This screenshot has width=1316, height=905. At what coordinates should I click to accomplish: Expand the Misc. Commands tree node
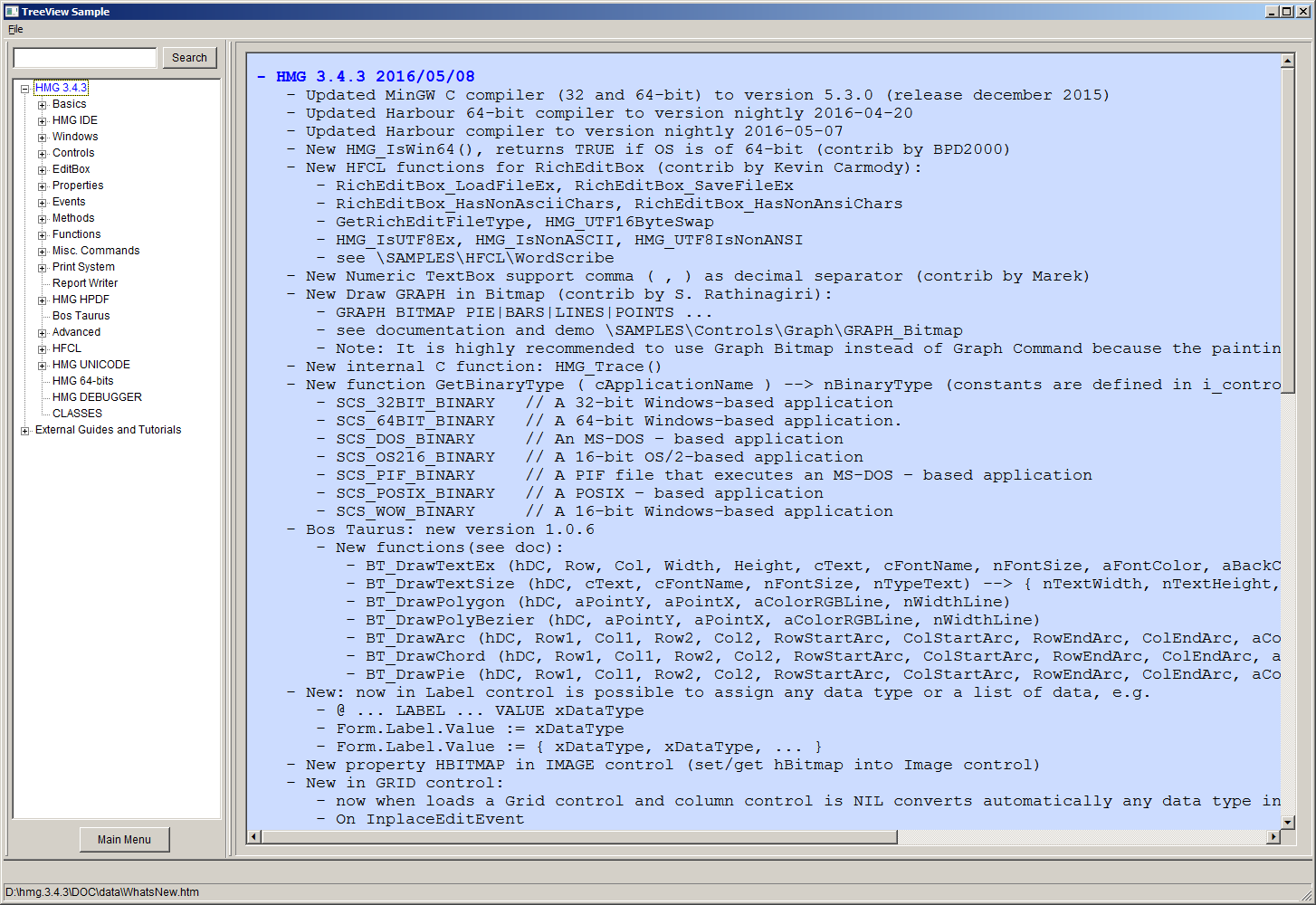[x=43, y=252]
